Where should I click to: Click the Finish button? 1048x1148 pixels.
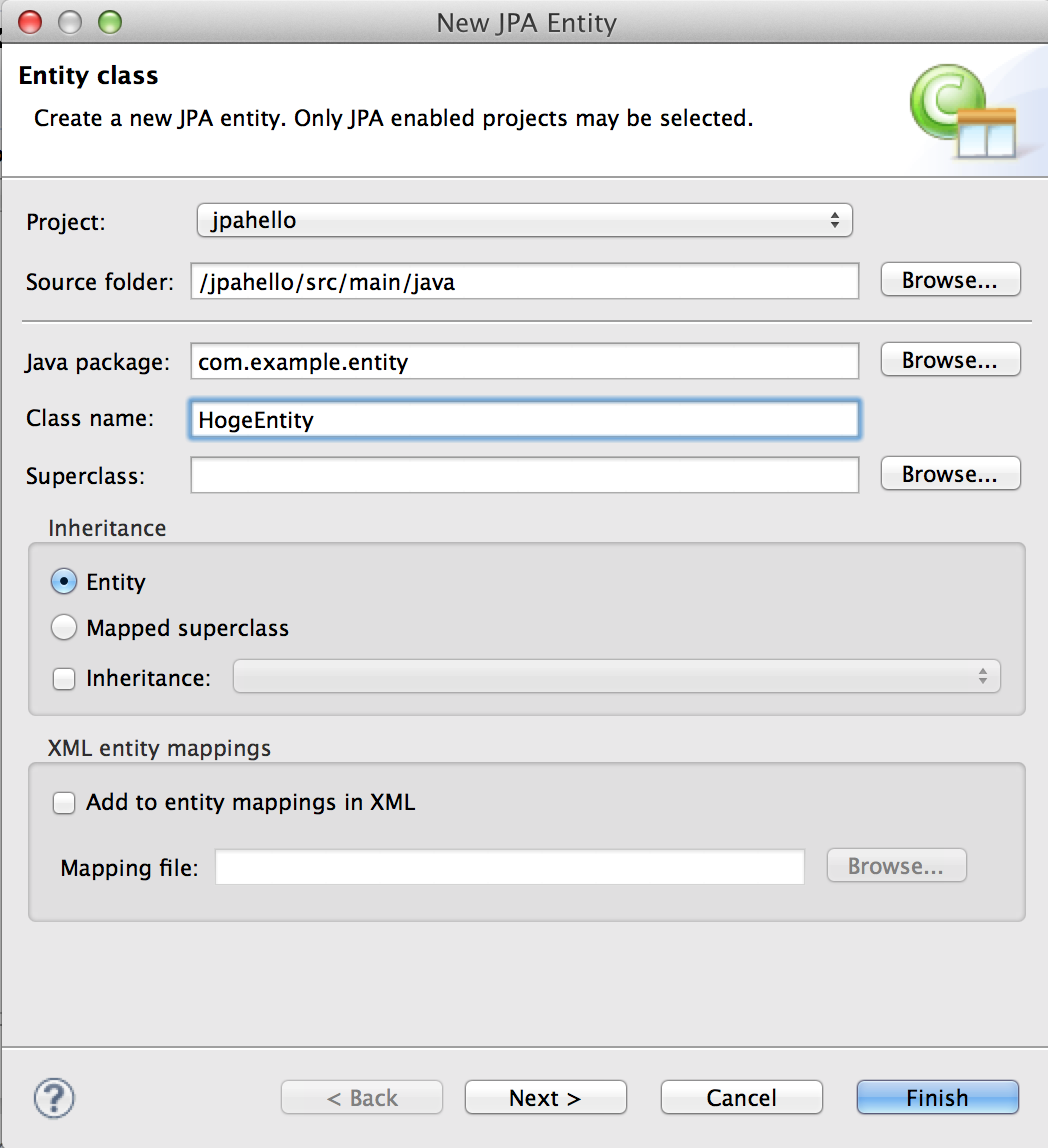coord(937,1097)
